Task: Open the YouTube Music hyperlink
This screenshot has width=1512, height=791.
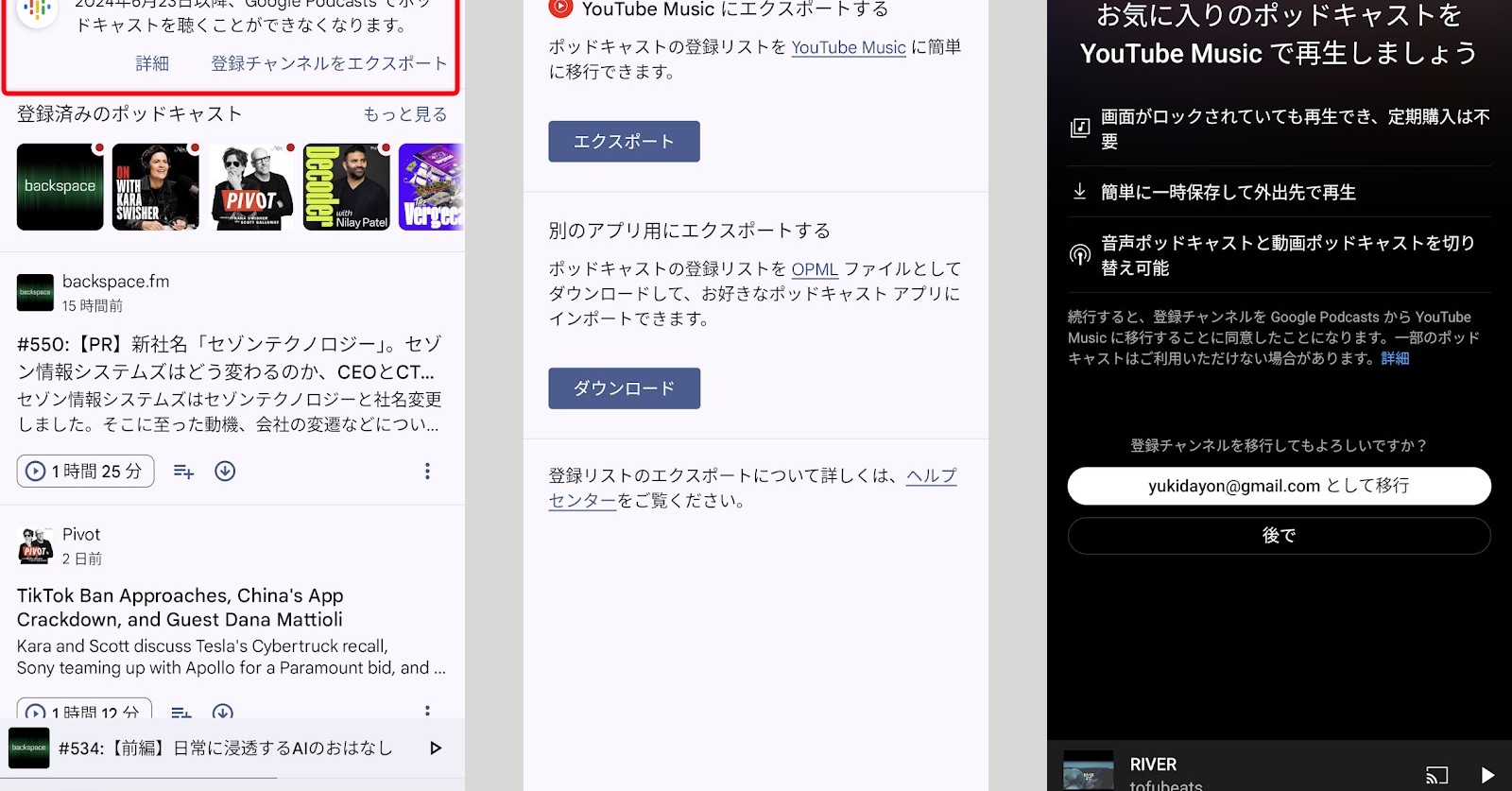Action: [x=848, y=47]
